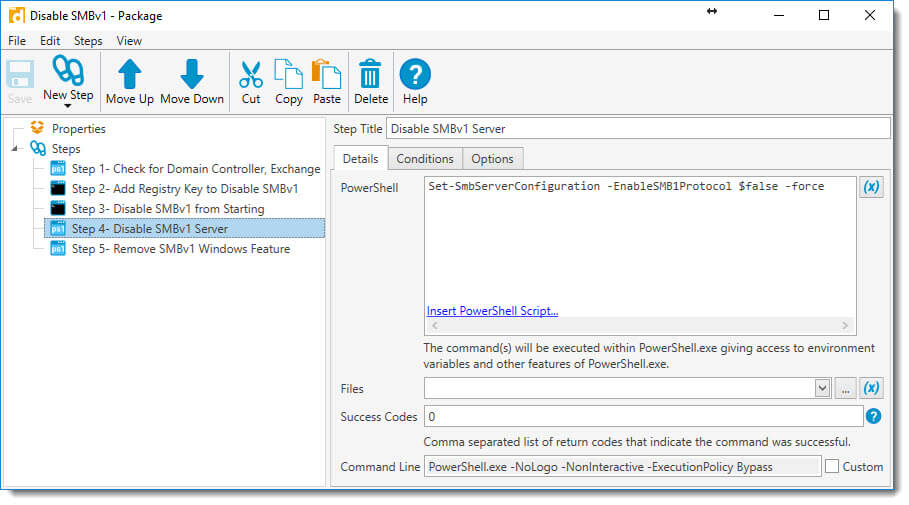
Task: Browse for files with the ellipsis button
Action: [845, 388]
